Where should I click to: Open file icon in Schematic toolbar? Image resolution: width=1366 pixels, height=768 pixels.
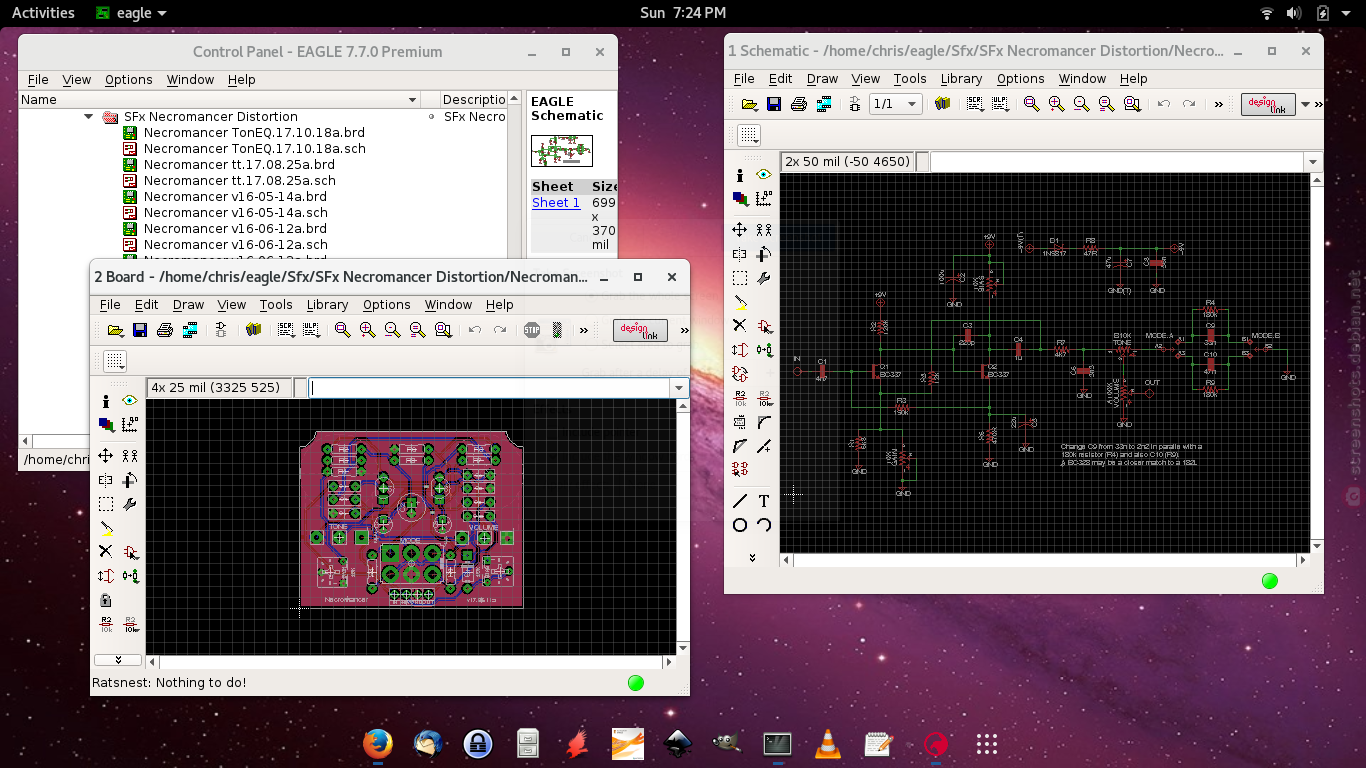point(749,104)
